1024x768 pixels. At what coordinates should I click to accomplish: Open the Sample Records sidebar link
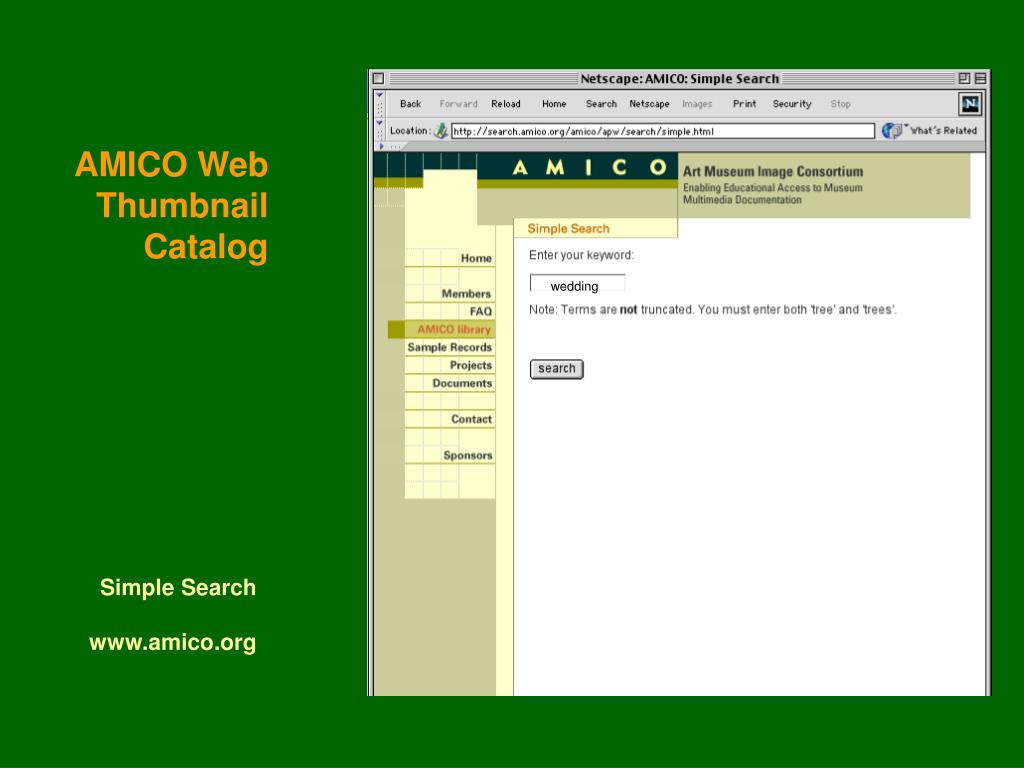449,347
